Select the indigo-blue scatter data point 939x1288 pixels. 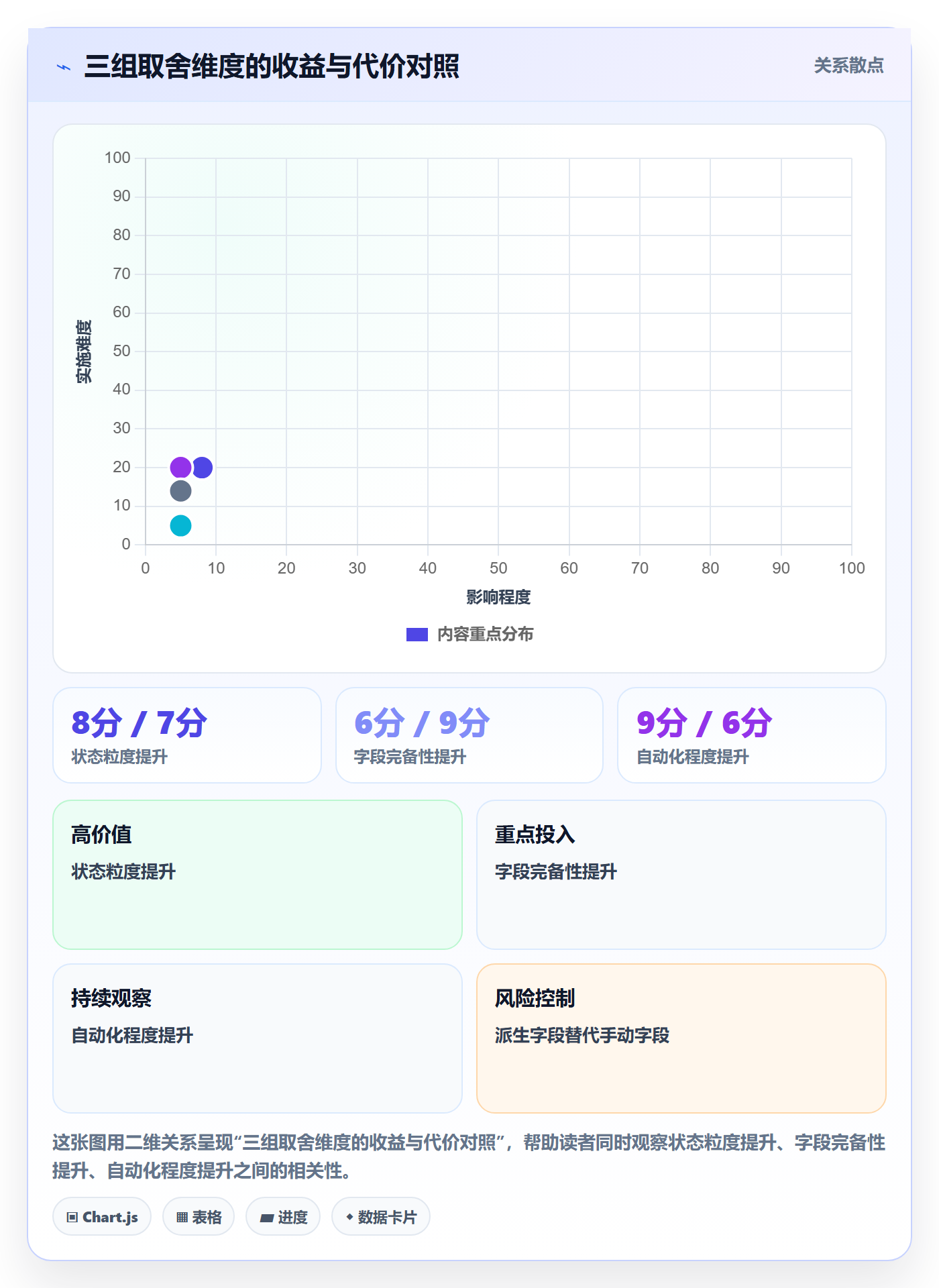tap(203, 467)
